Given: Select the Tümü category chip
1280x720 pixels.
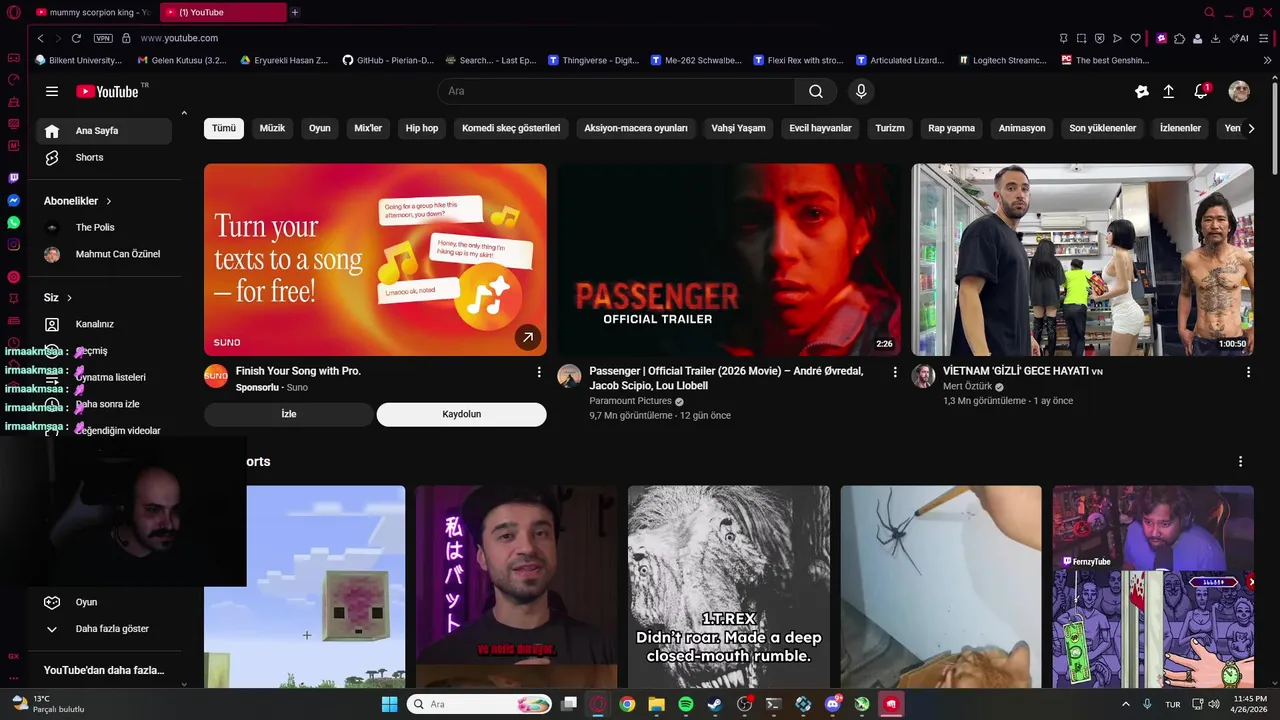Looking at the screenshot, I should [224, 128].
